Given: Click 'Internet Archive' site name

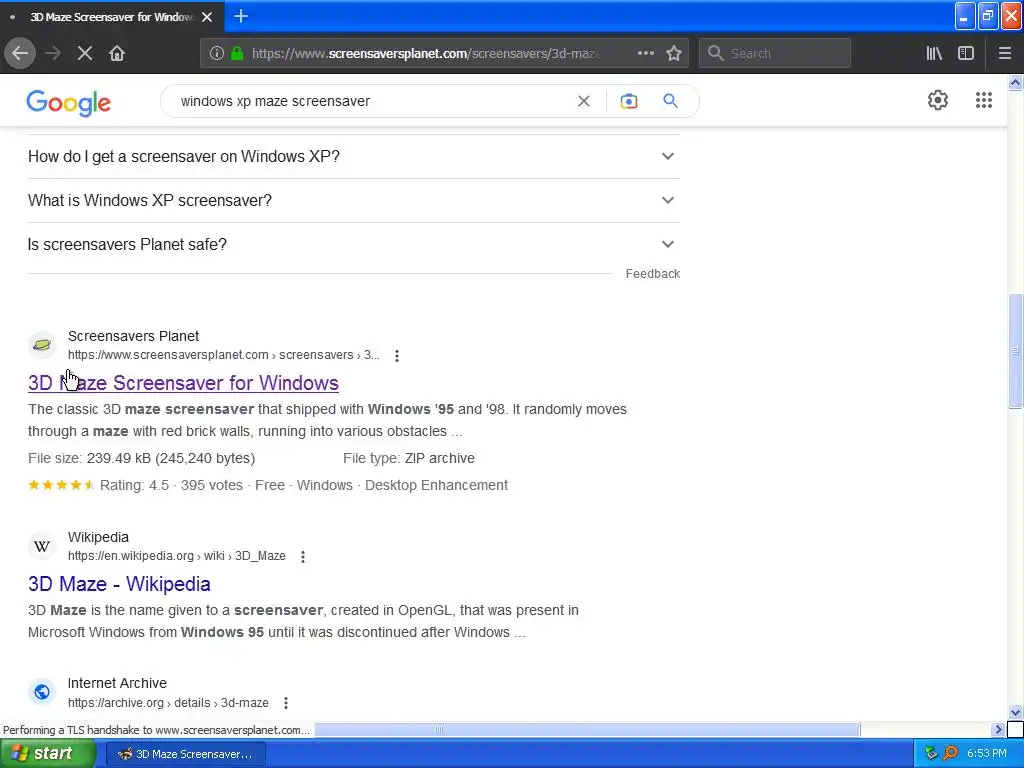Looking at the screenshot, I should click(x=117, y=683).
